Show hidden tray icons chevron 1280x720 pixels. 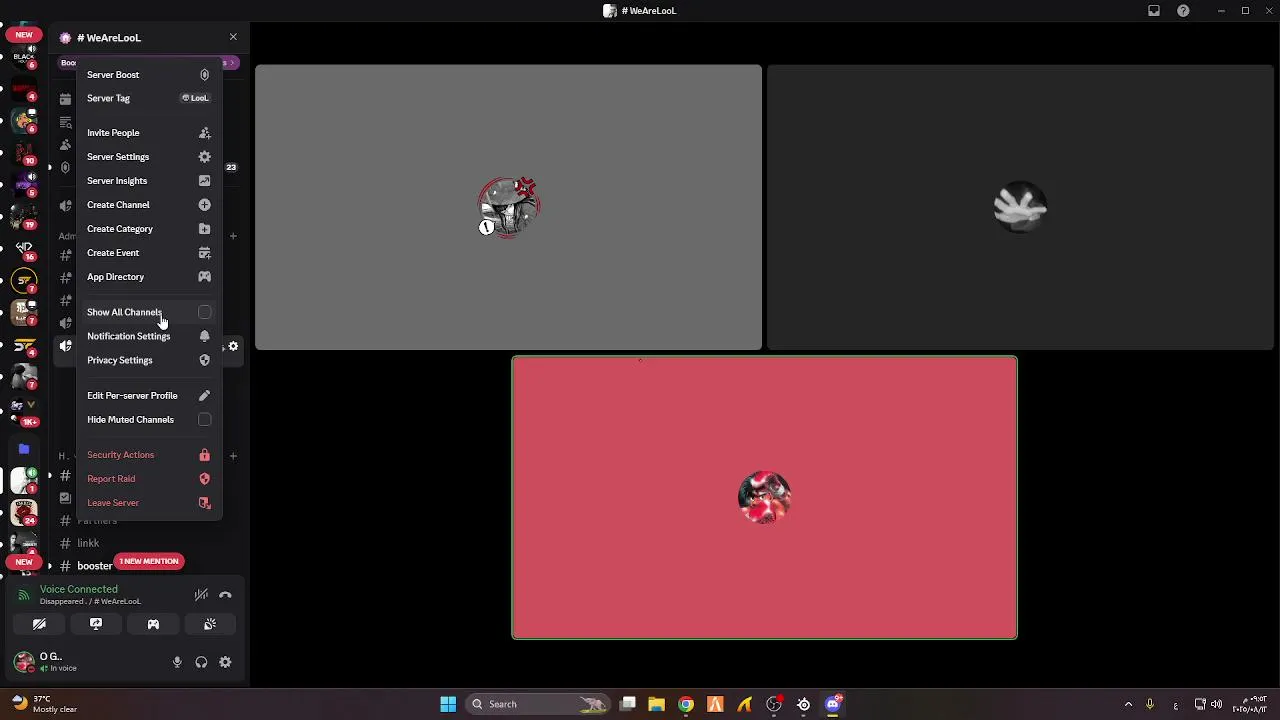tap(1128, 704)
